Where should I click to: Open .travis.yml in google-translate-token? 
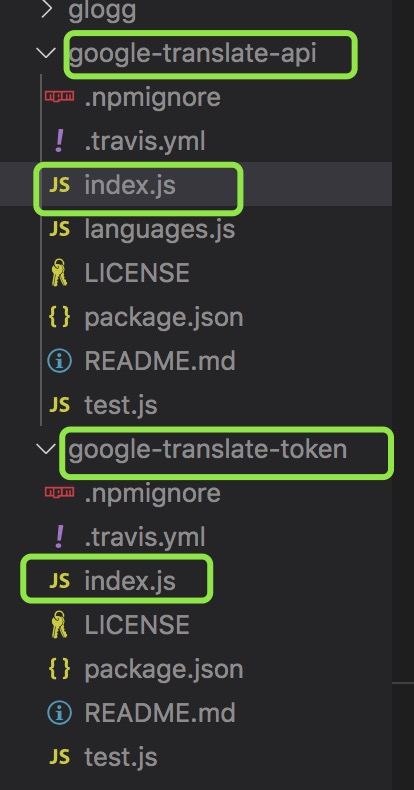pos(145,538)
